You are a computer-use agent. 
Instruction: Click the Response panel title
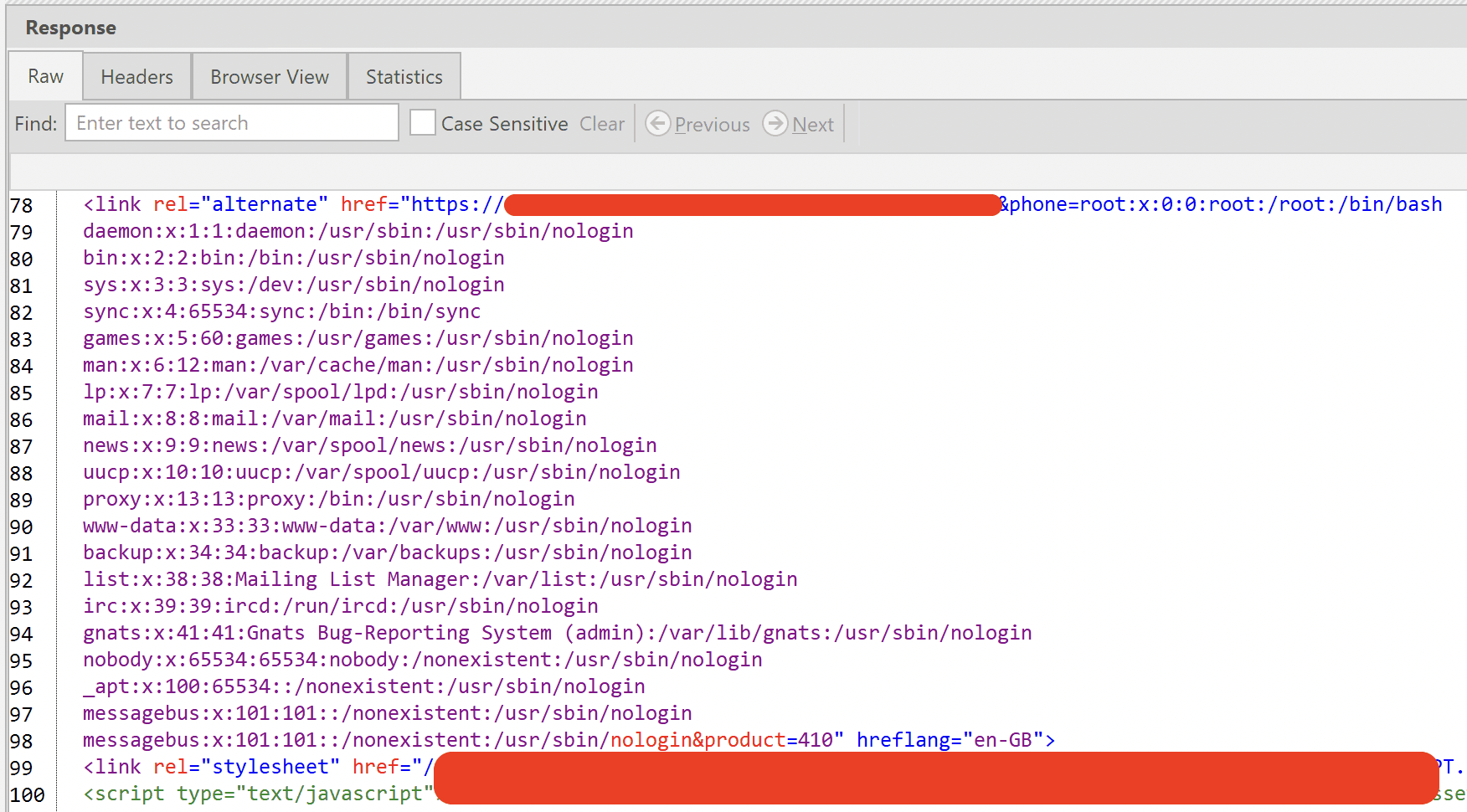pyautogui.click(x=70, y=28)
